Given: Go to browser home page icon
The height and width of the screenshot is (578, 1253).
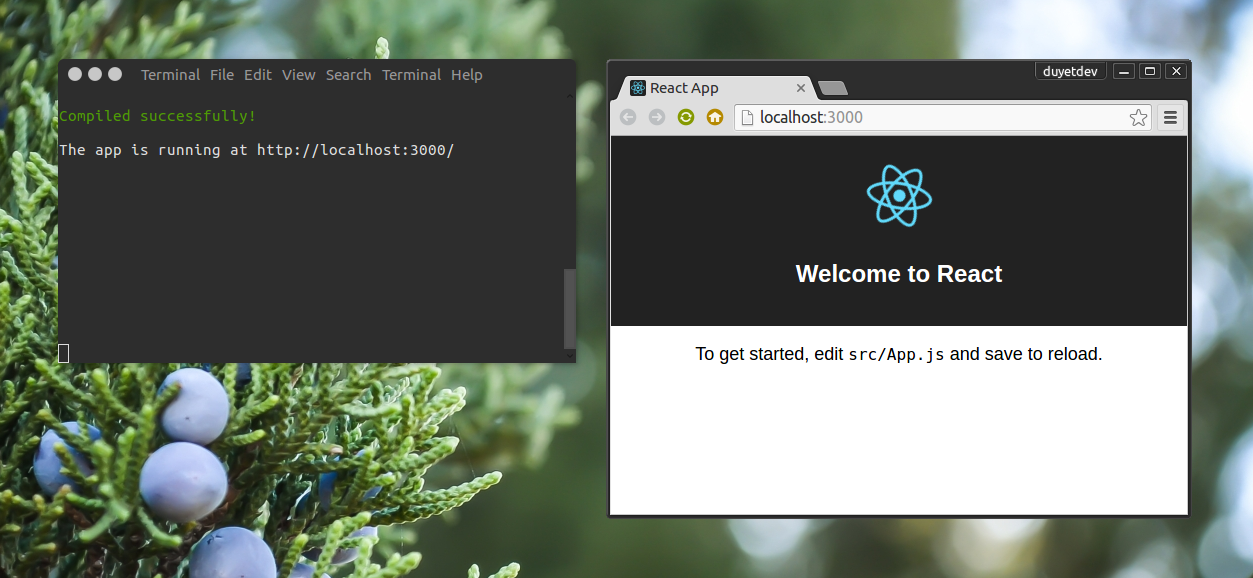Looking at the screenshot, I should tap(715, 117).
